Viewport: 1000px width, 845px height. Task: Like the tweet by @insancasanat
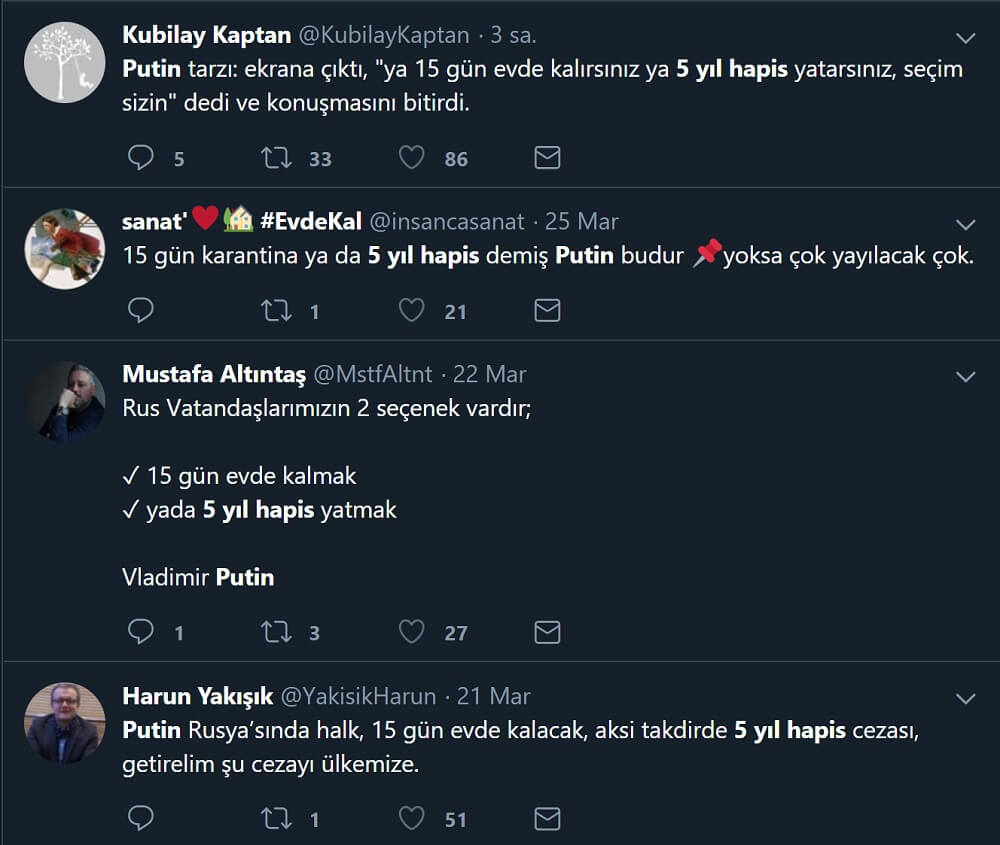coord(412,311)
